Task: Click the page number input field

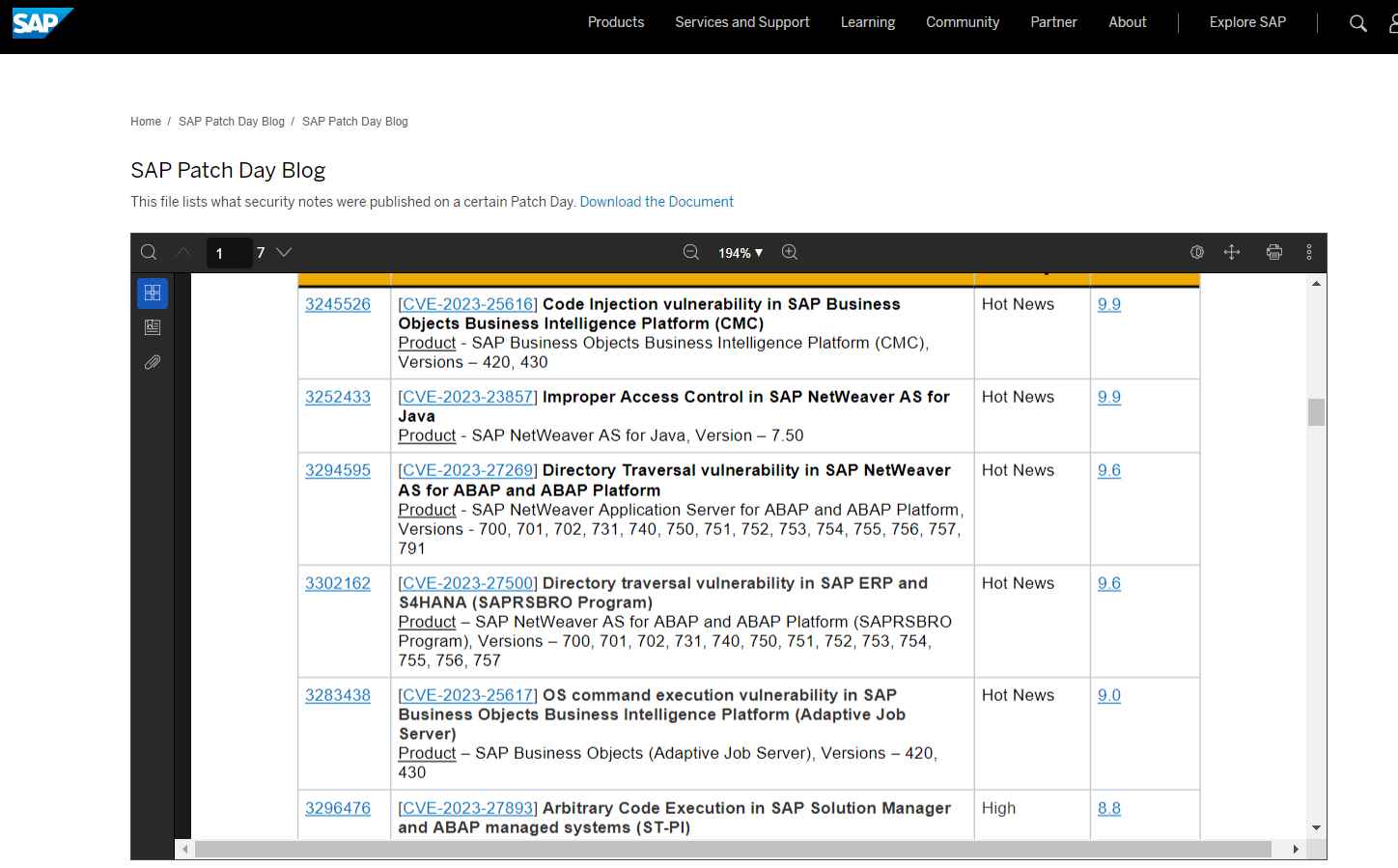Action: pos(229,252)
